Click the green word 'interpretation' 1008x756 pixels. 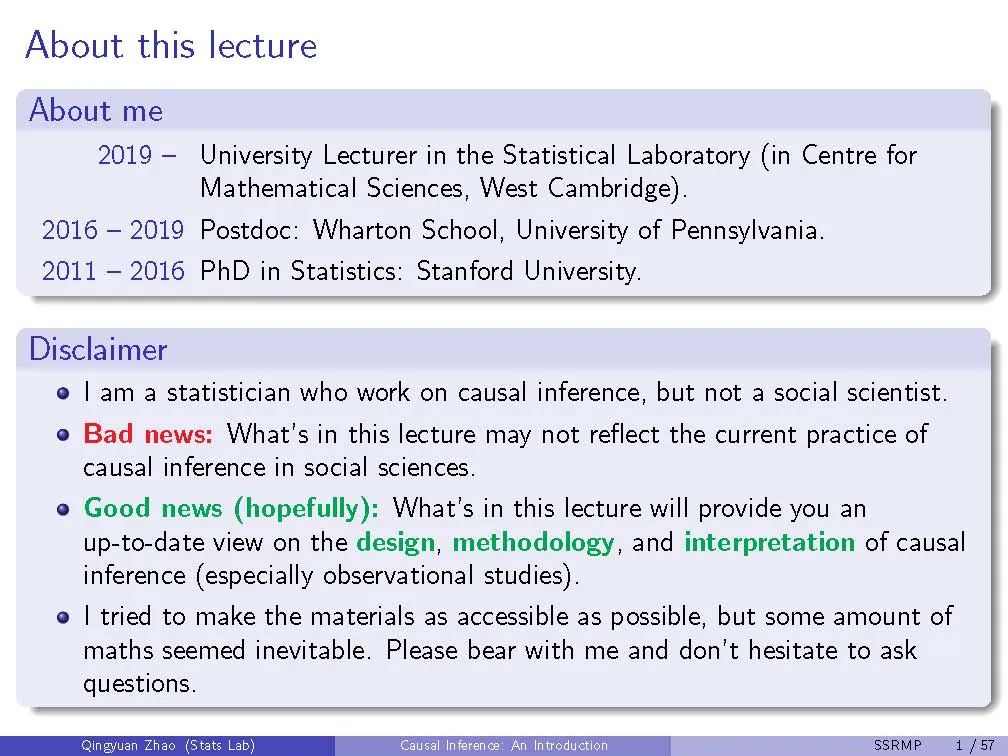pos(769,543)
